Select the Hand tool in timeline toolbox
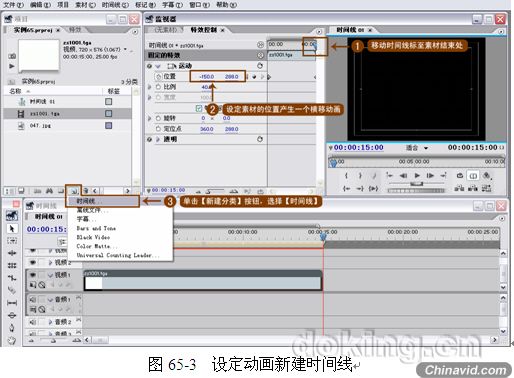This screenshot has width=514, height=378. [x=12, y=341]
